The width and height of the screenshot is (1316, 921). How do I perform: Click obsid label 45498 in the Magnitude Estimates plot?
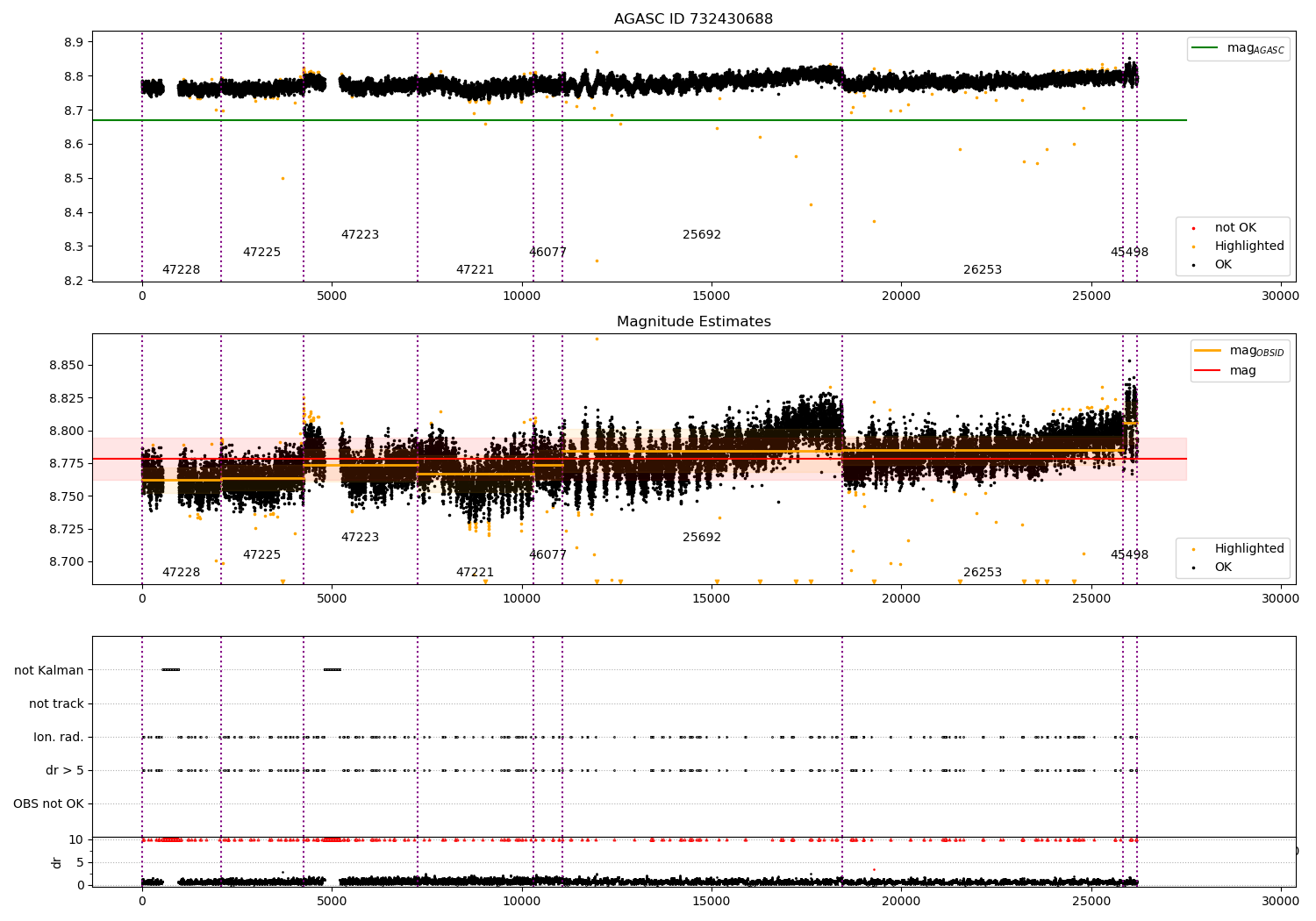point(1129,555)
